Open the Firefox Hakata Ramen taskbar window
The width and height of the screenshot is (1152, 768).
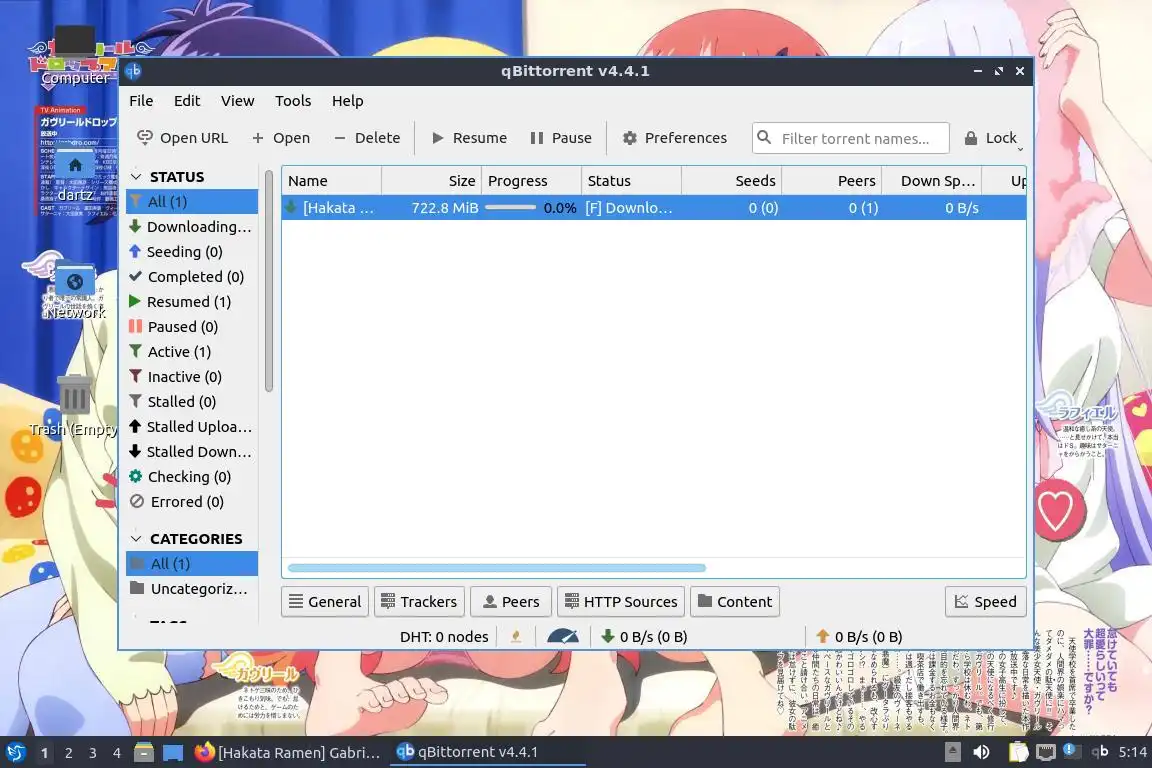[x=287, y=753]
